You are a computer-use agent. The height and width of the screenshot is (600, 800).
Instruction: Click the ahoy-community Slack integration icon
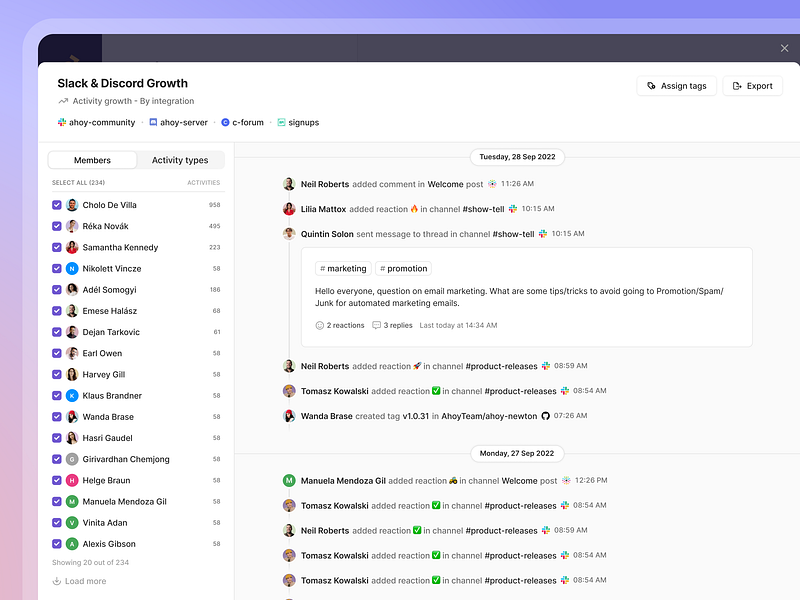pyautogui.click(x=60, y=122)
